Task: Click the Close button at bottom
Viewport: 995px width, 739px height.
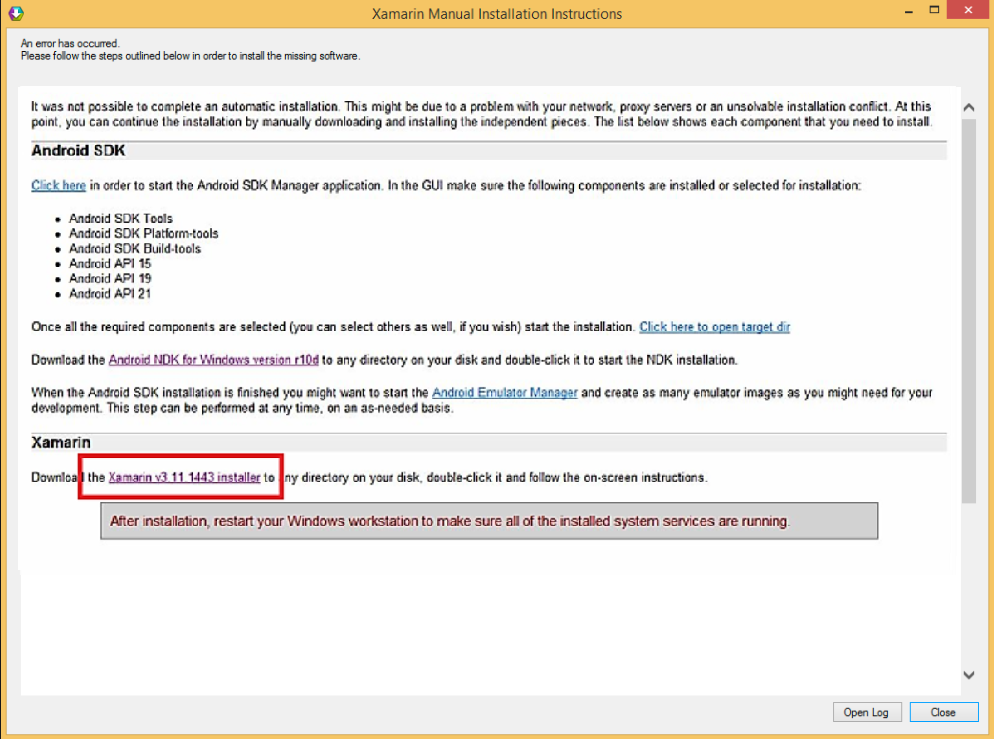Action: coord(943,712)
